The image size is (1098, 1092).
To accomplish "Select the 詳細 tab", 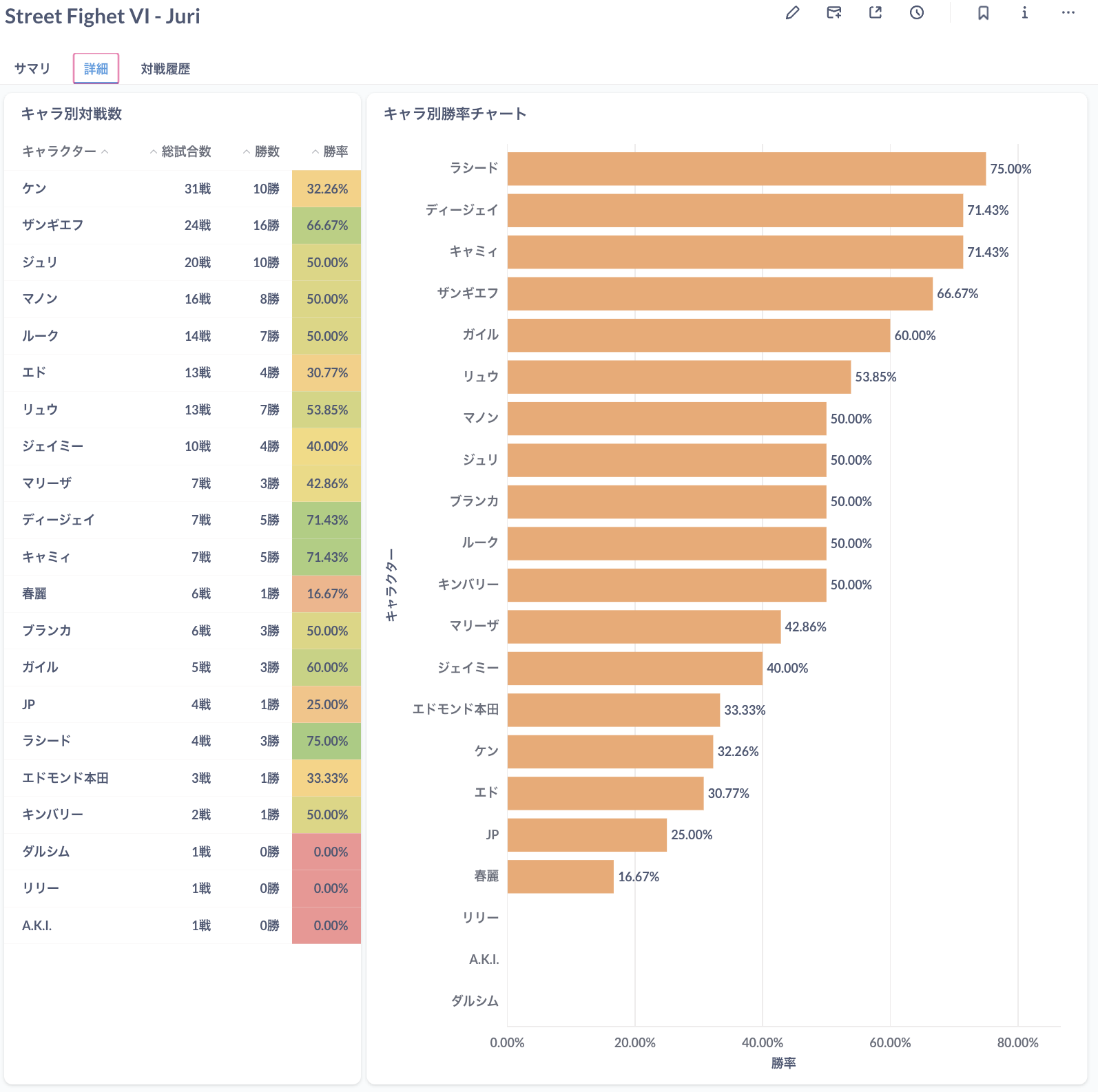I will pyautogui.click(x=96, y=69).
